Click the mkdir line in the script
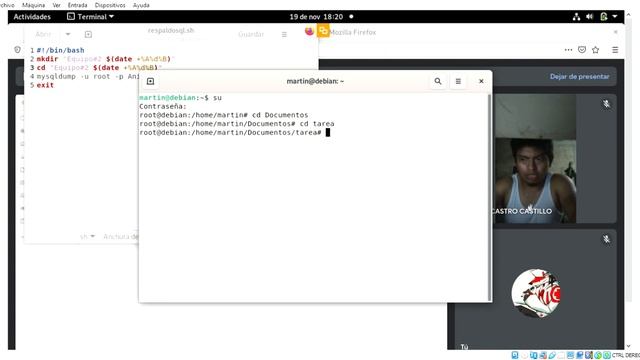This screenshot has width=640, height=360. 105,59
